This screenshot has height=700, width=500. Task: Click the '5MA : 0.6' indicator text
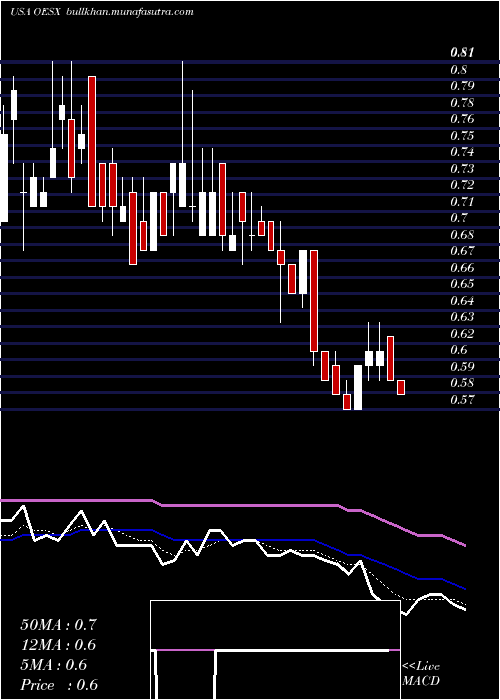(x=54, y=665)
